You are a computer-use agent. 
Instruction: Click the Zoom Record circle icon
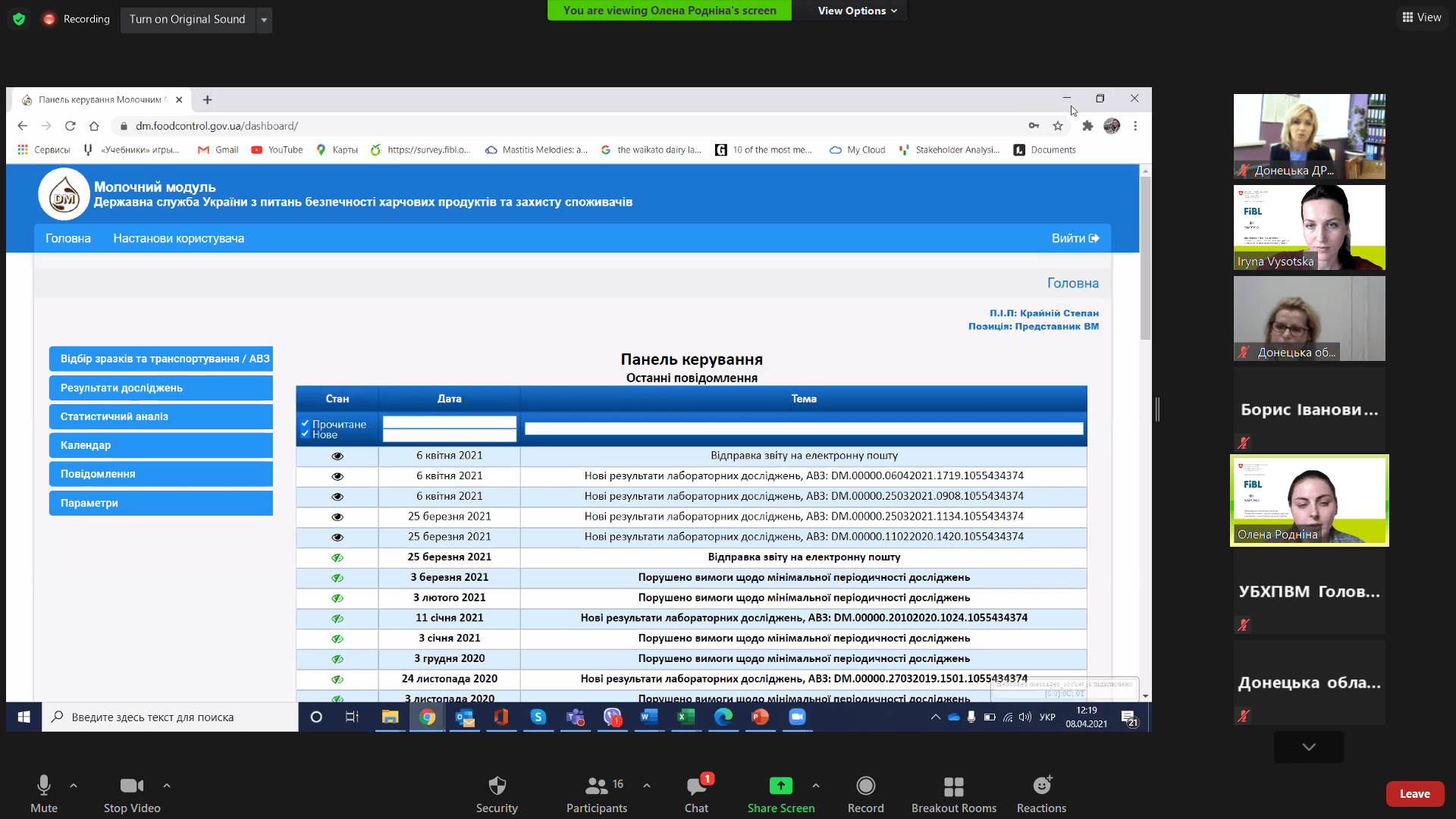[x=865, y=786]
